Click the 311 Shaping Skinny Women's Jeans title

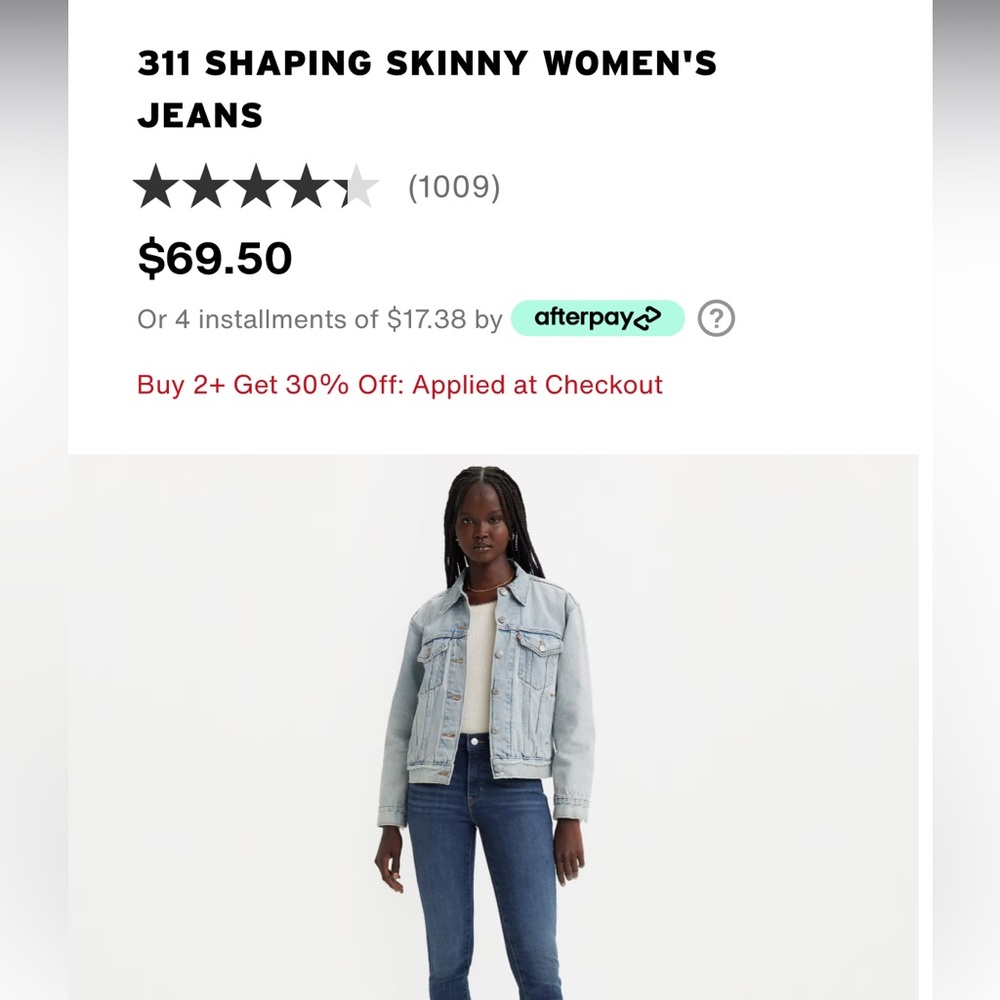[427, 88]
